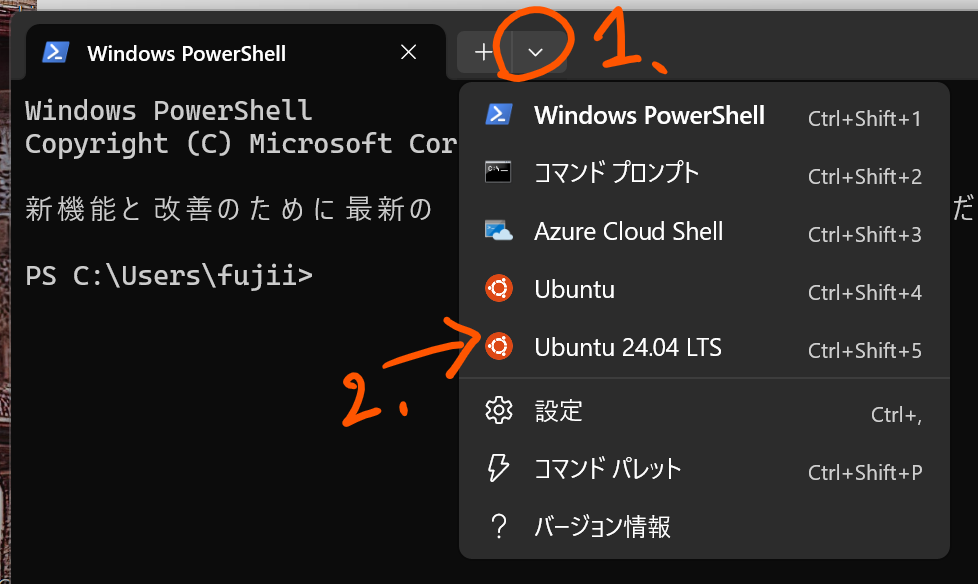Click the Azure Cloud Shell icon

498,232
